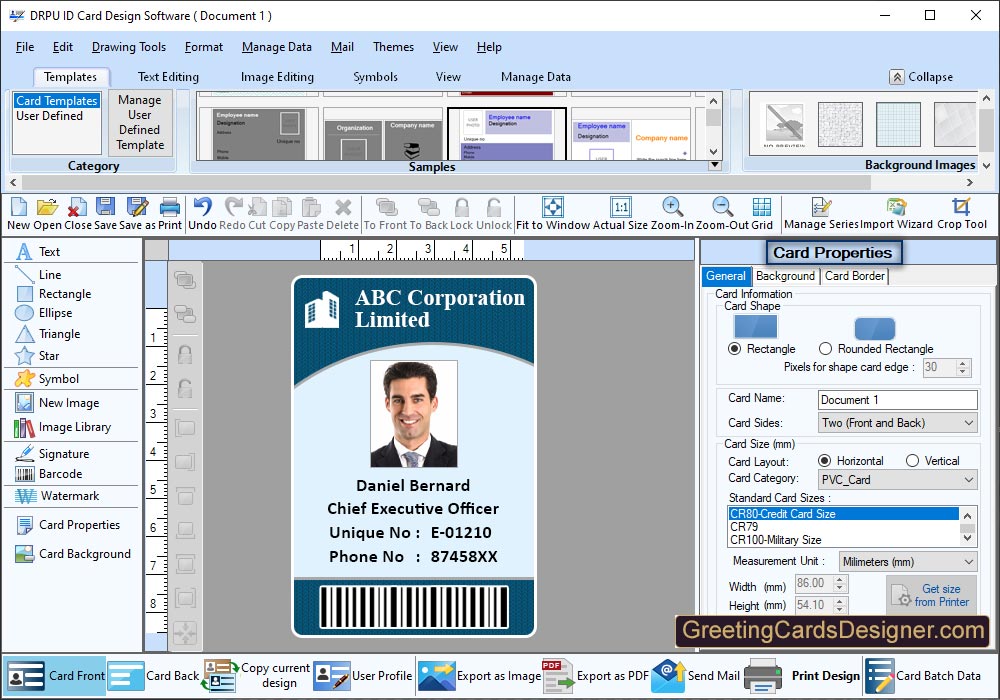Image resolution: width=1000 pixels, height=700 pixels.
Task: Add a Watermark from the sidebar
Action: coord(57,496)
